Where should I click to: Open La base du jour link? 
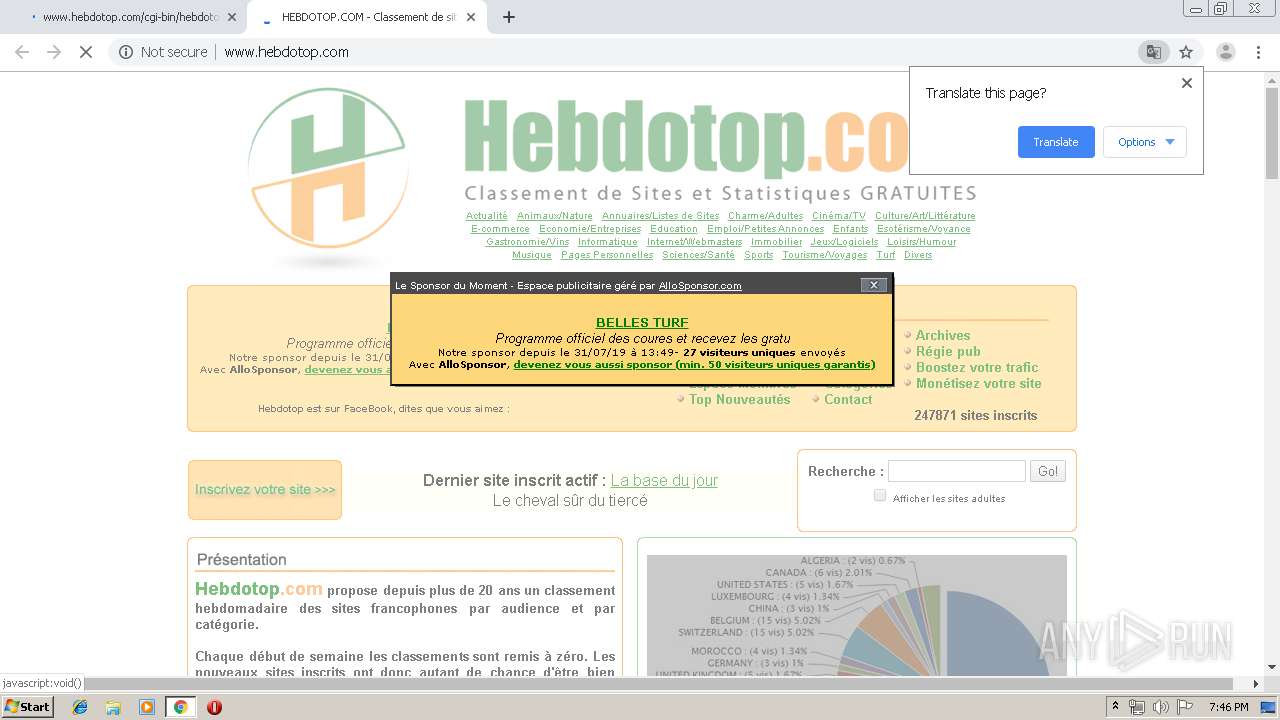coord(664,481)
